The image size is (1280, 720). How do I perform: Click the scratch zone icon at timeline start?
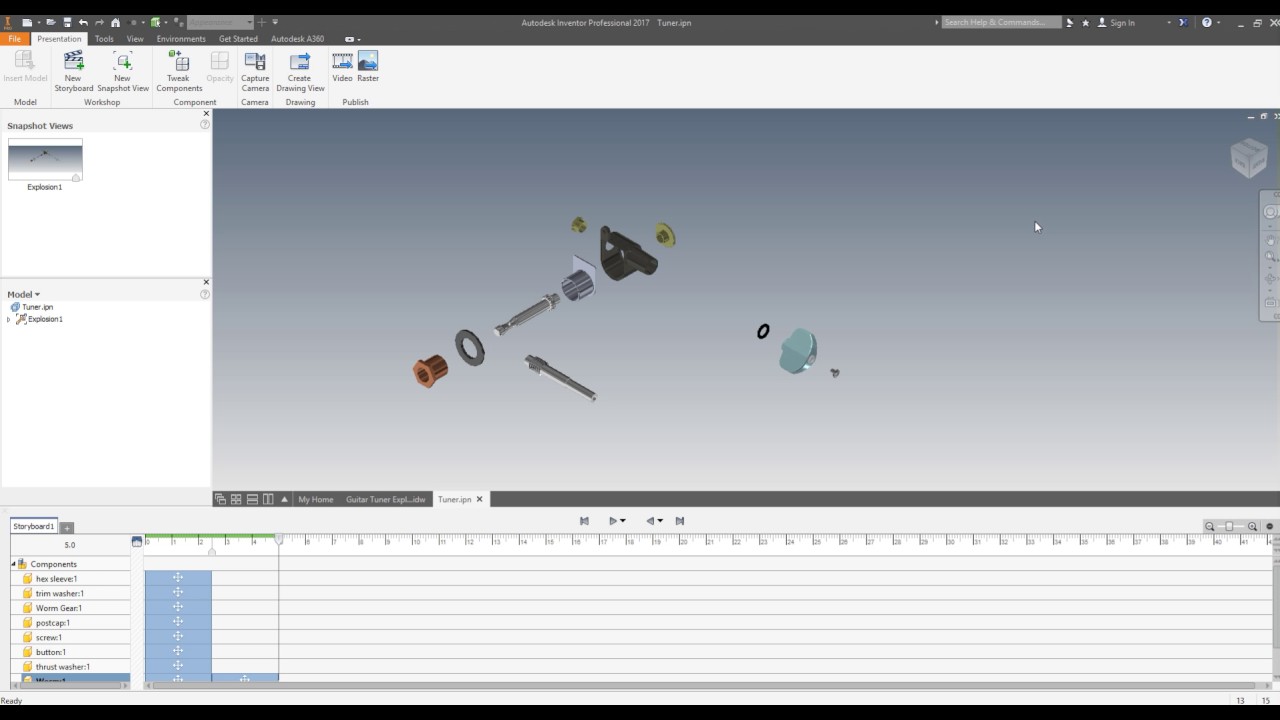tap(137, 541)
